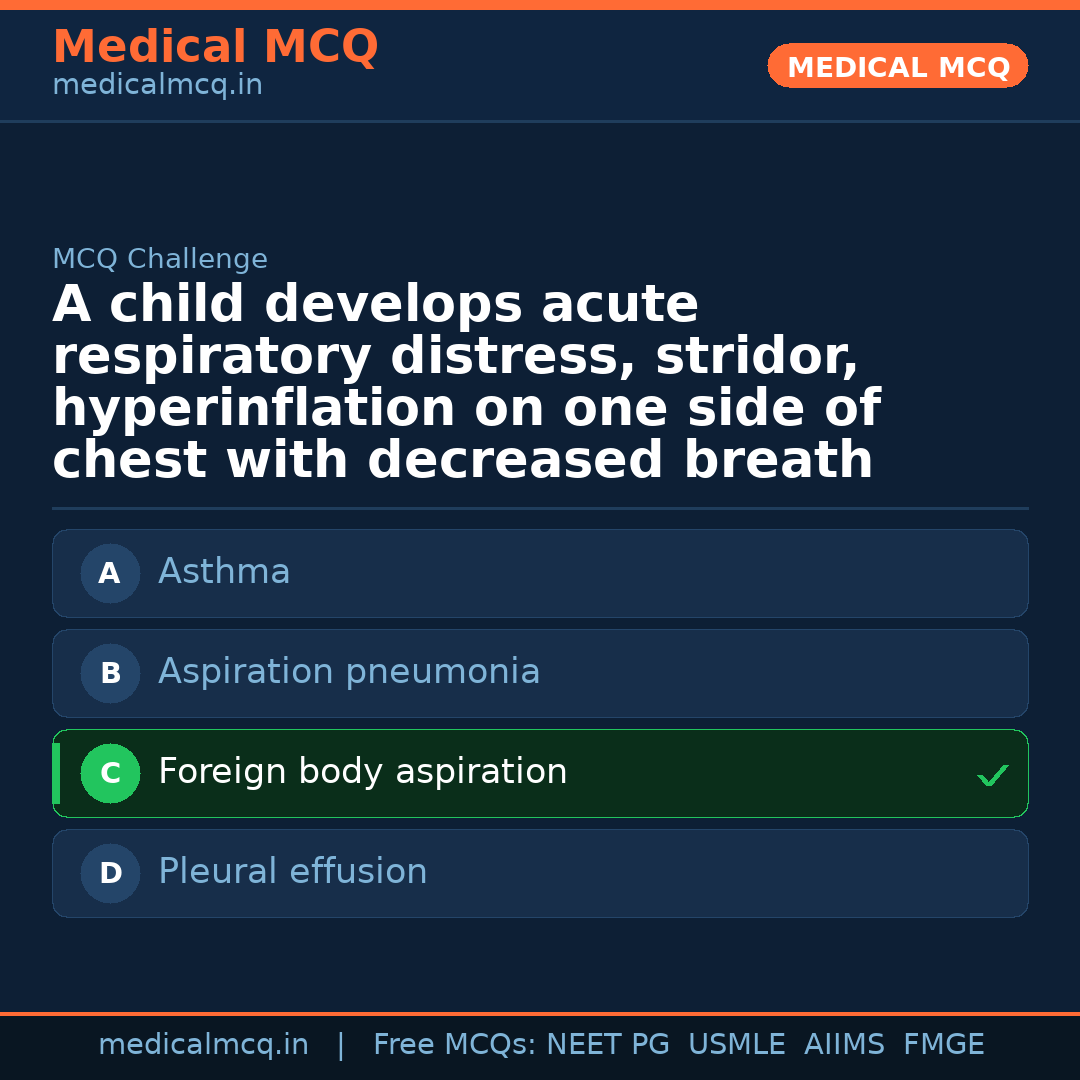Pick the Foreign body aspiration answer
Image resolution: width=1080 pixels, height=1080 pixels.
pos(540,773)
